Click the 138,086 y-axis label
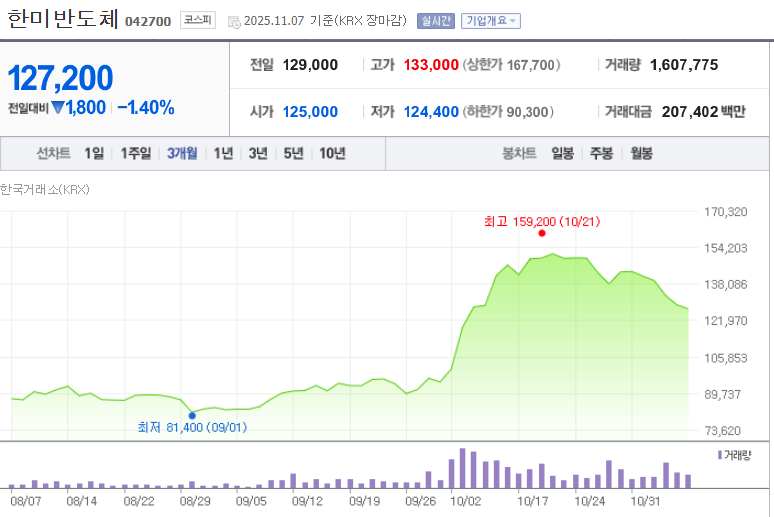Screen dimensions: 774x517 tap(726, 284)
